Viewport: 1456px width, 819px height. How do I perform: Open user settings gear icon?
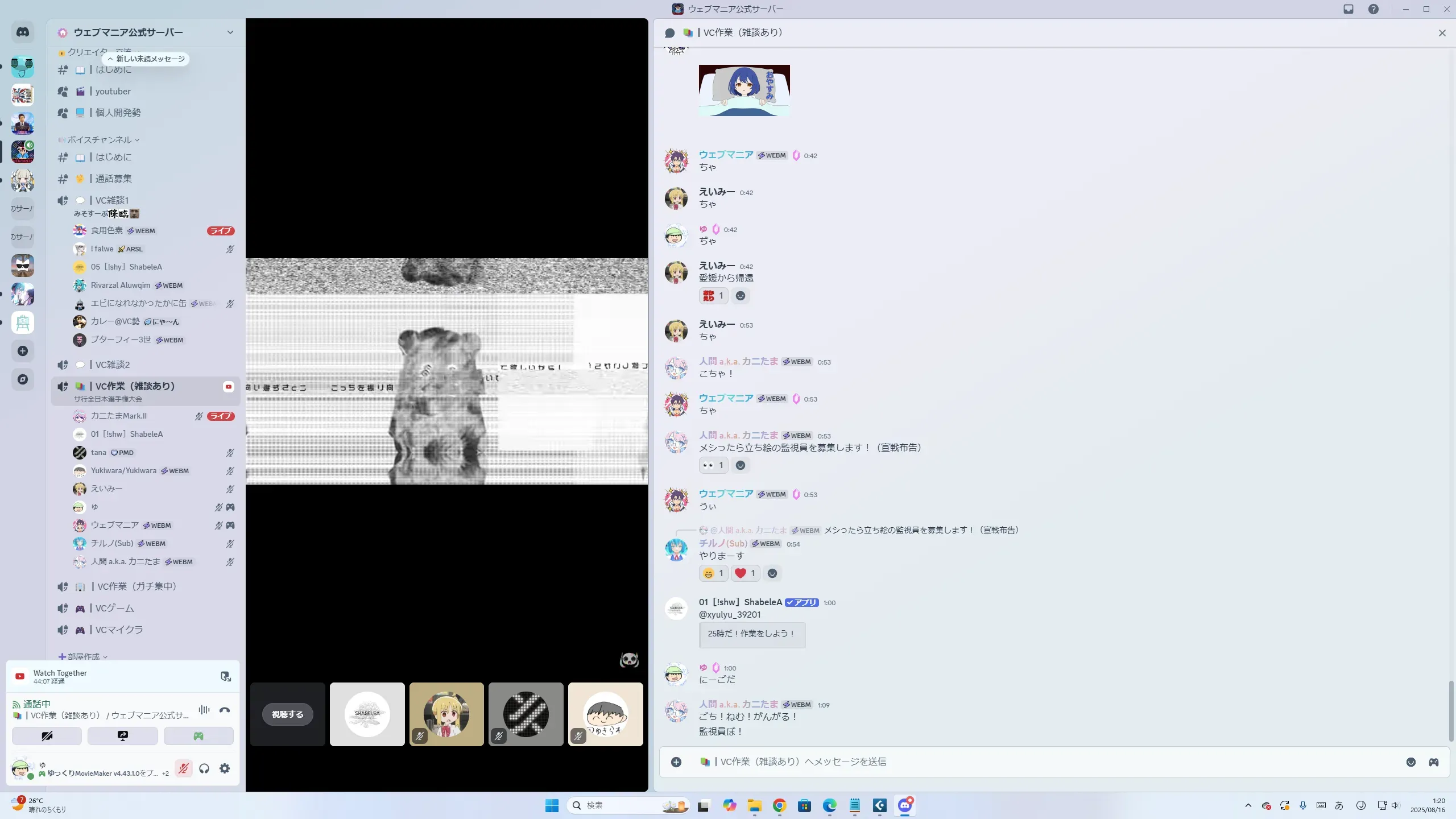tap(225, 768)
